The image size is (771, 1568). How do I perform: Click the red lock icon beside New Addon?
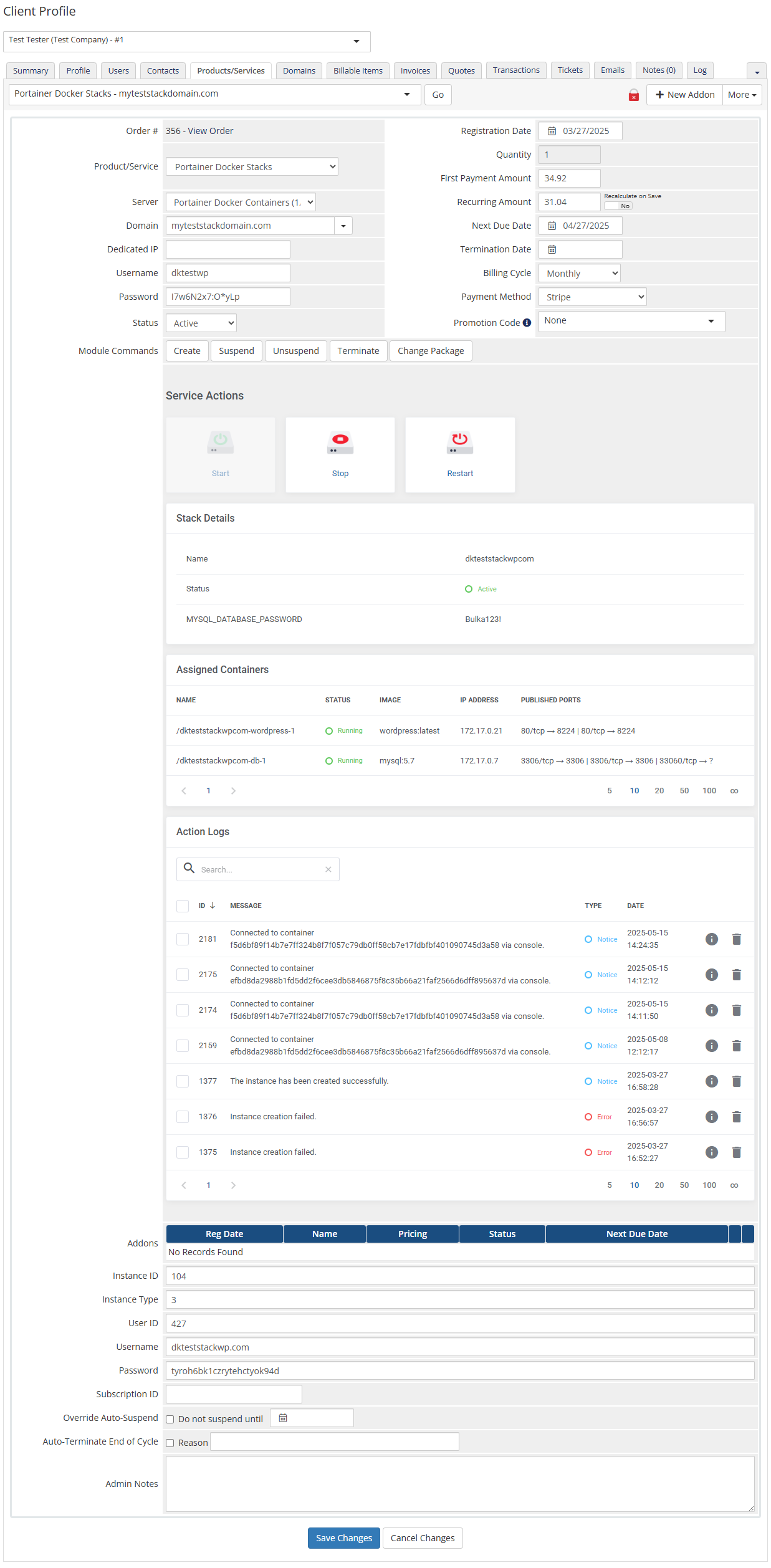[x=633, y=95]
